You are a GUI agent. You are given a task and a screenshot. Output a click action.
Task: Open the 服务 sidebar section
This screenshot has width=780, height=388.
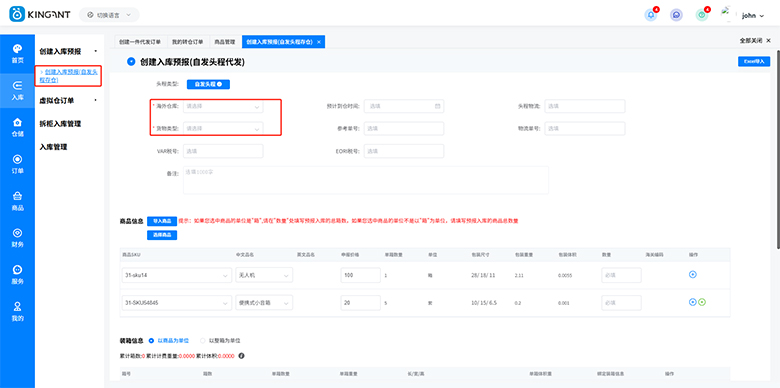tap(17, 275)
